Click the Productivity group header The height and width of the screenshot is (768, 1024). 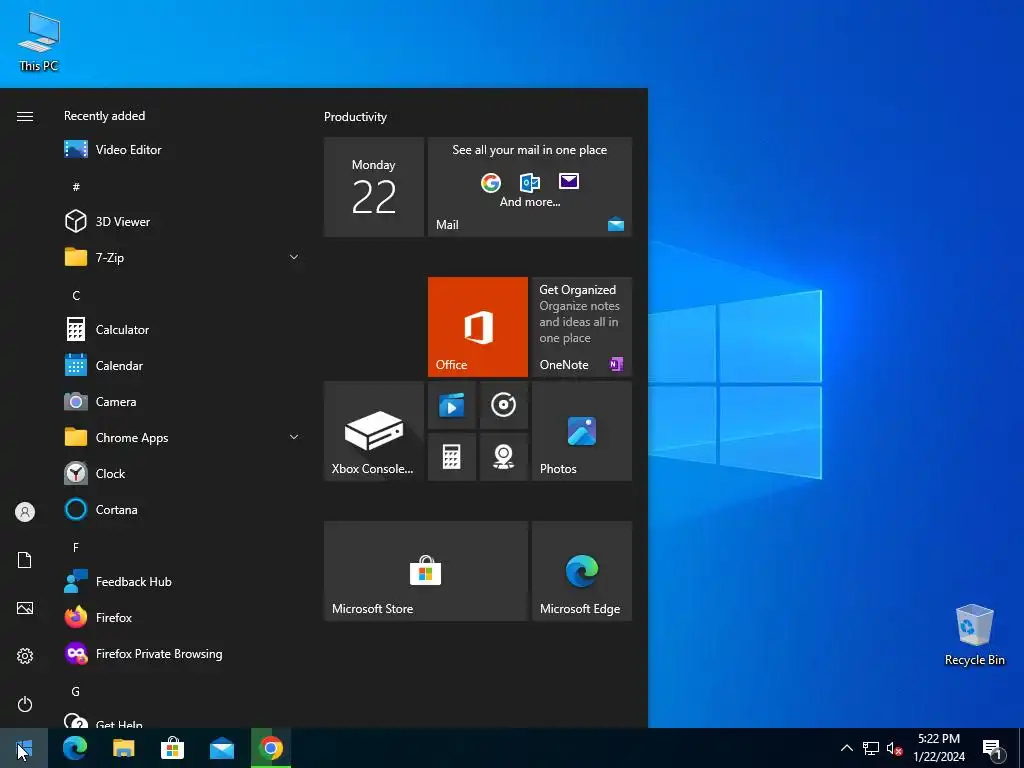point(355,117)
